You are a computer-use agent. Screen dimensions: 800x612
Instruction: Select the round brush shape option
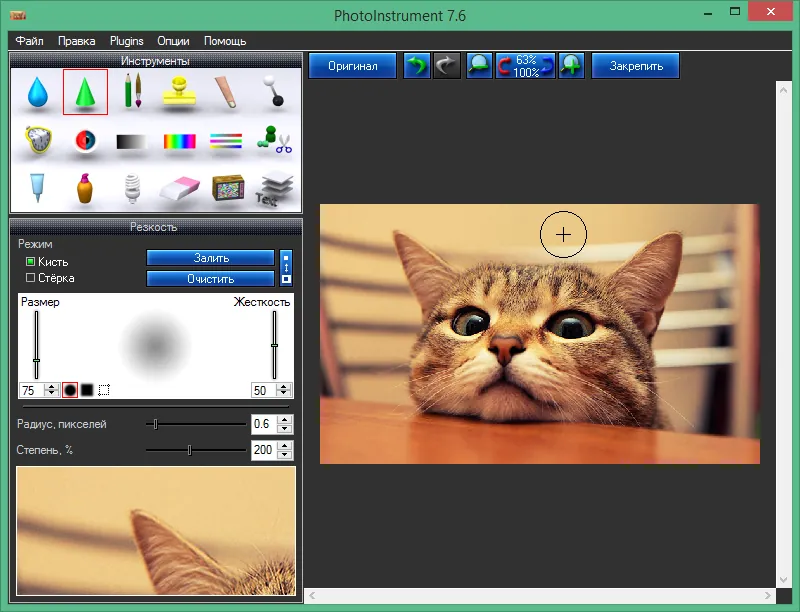pos(70,391)
